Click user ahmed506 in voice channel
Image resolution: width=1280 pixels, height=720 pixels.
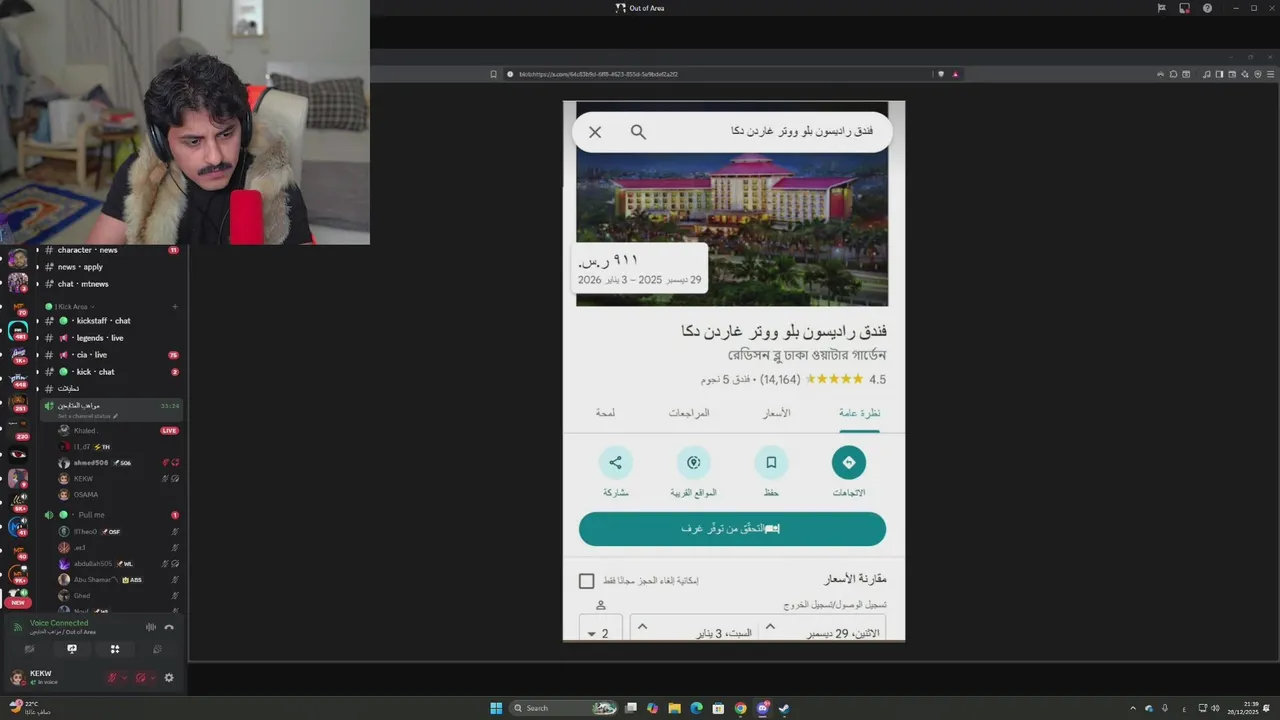118,463
